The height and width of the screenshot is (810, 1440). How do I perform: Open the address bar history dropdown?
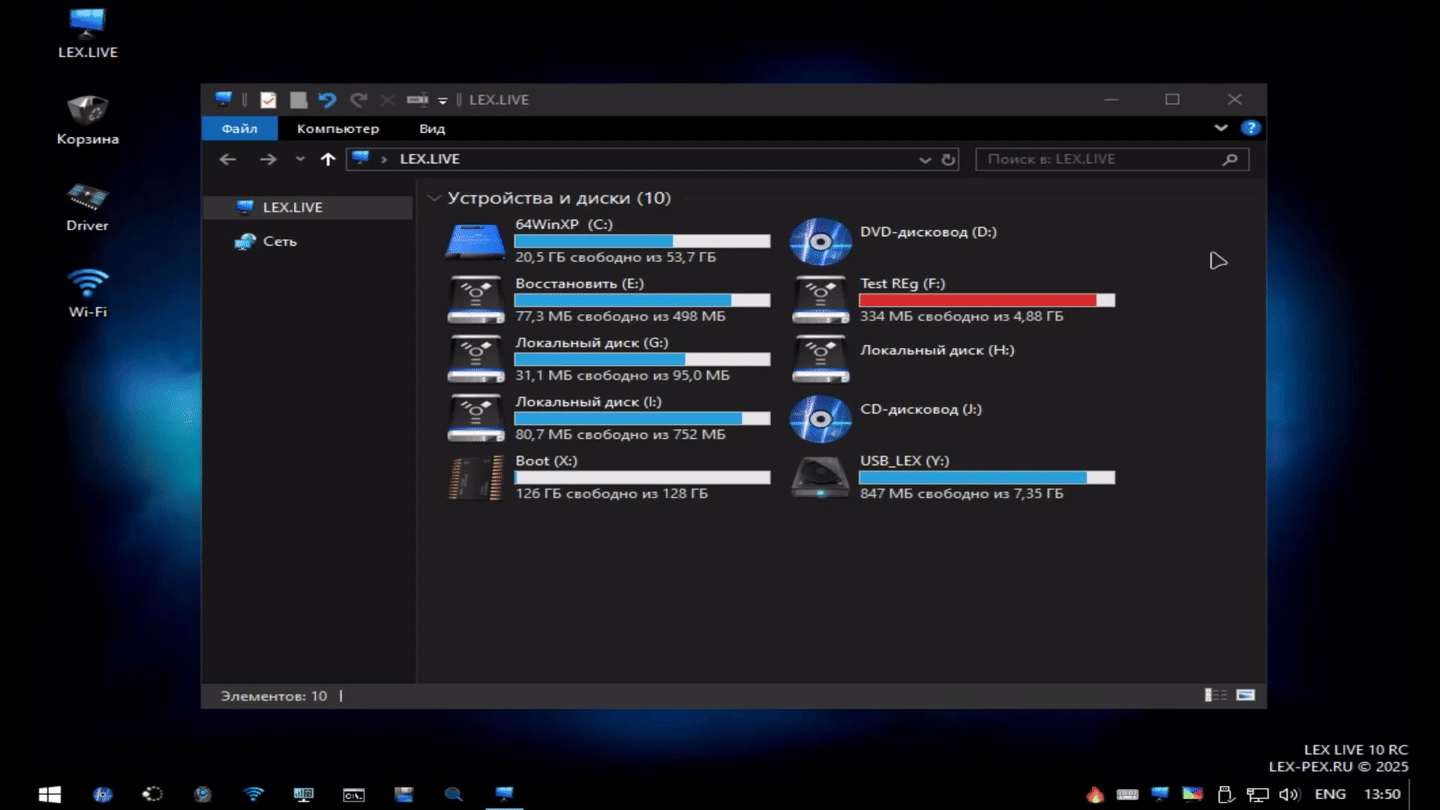tap(925, 159)
